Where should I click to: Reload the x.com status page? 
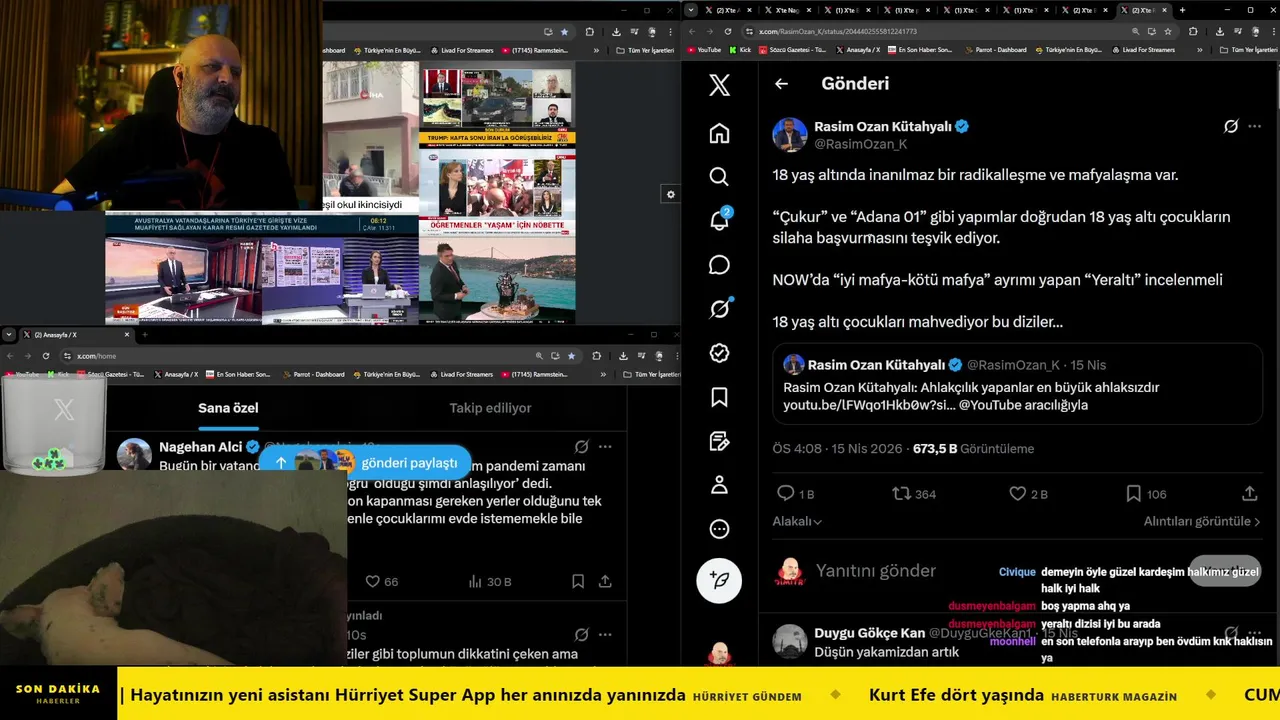tap(728, 31)
